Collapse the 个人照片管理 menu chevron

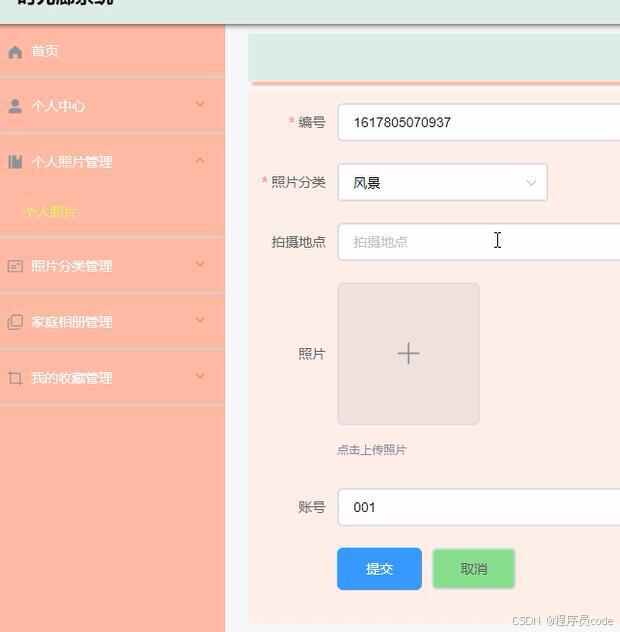(200, 161)
